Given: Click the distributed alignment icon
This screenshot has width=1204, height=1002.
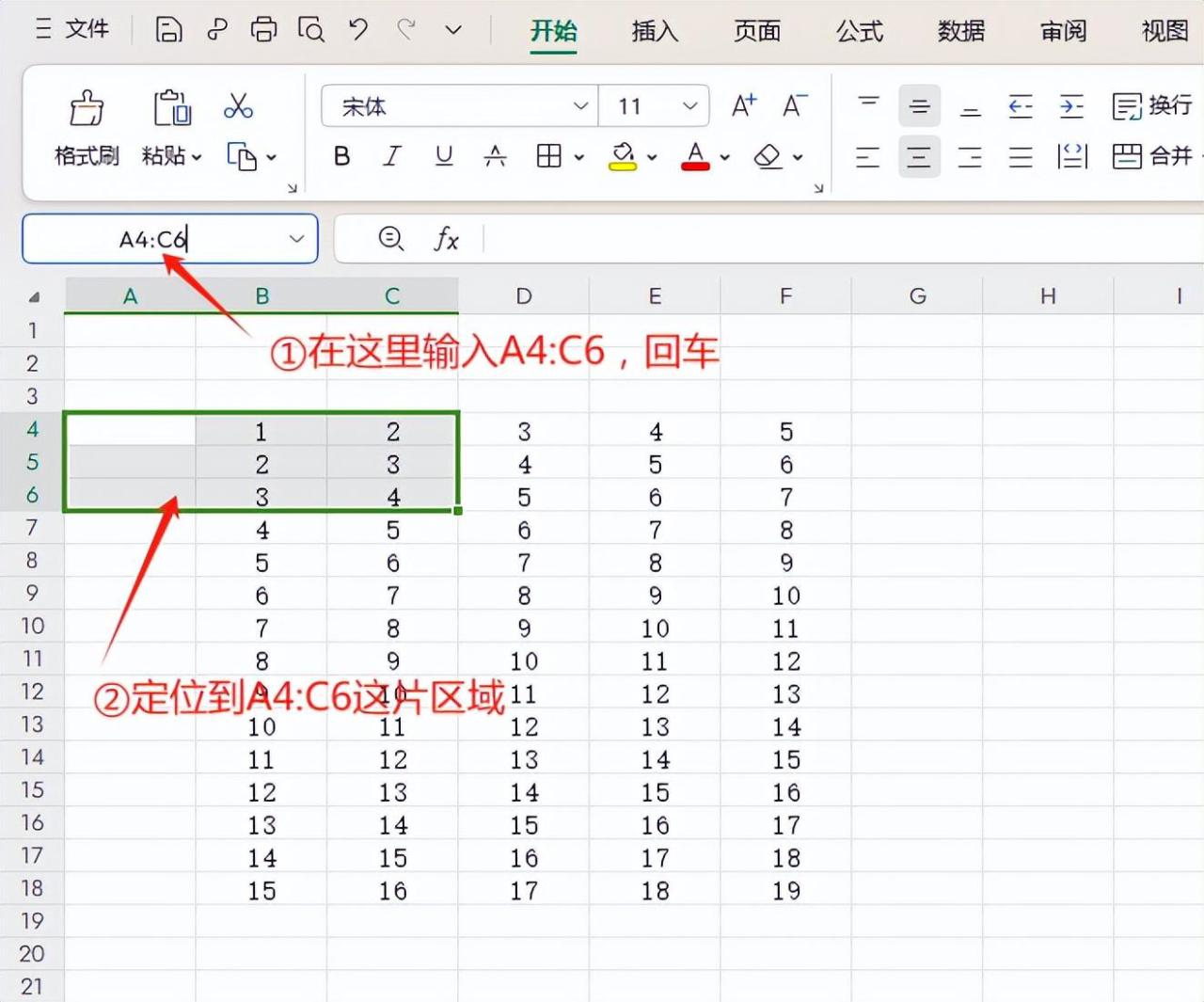Looking at the screenshot, I should 1072,156.
